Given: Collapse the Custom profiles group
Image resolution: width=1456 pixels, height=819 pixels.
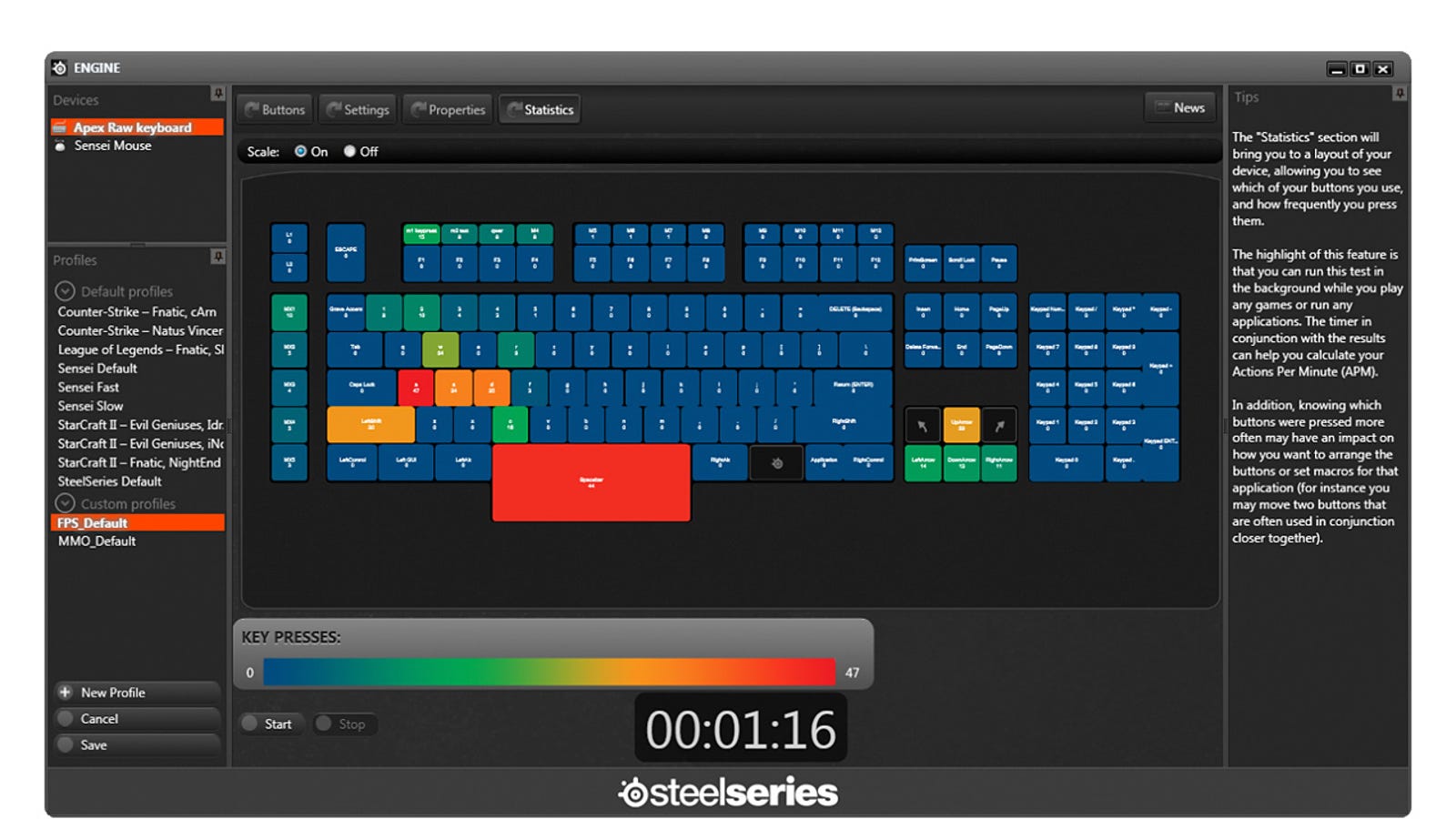Looking at the screenshot, I should 65,503.
